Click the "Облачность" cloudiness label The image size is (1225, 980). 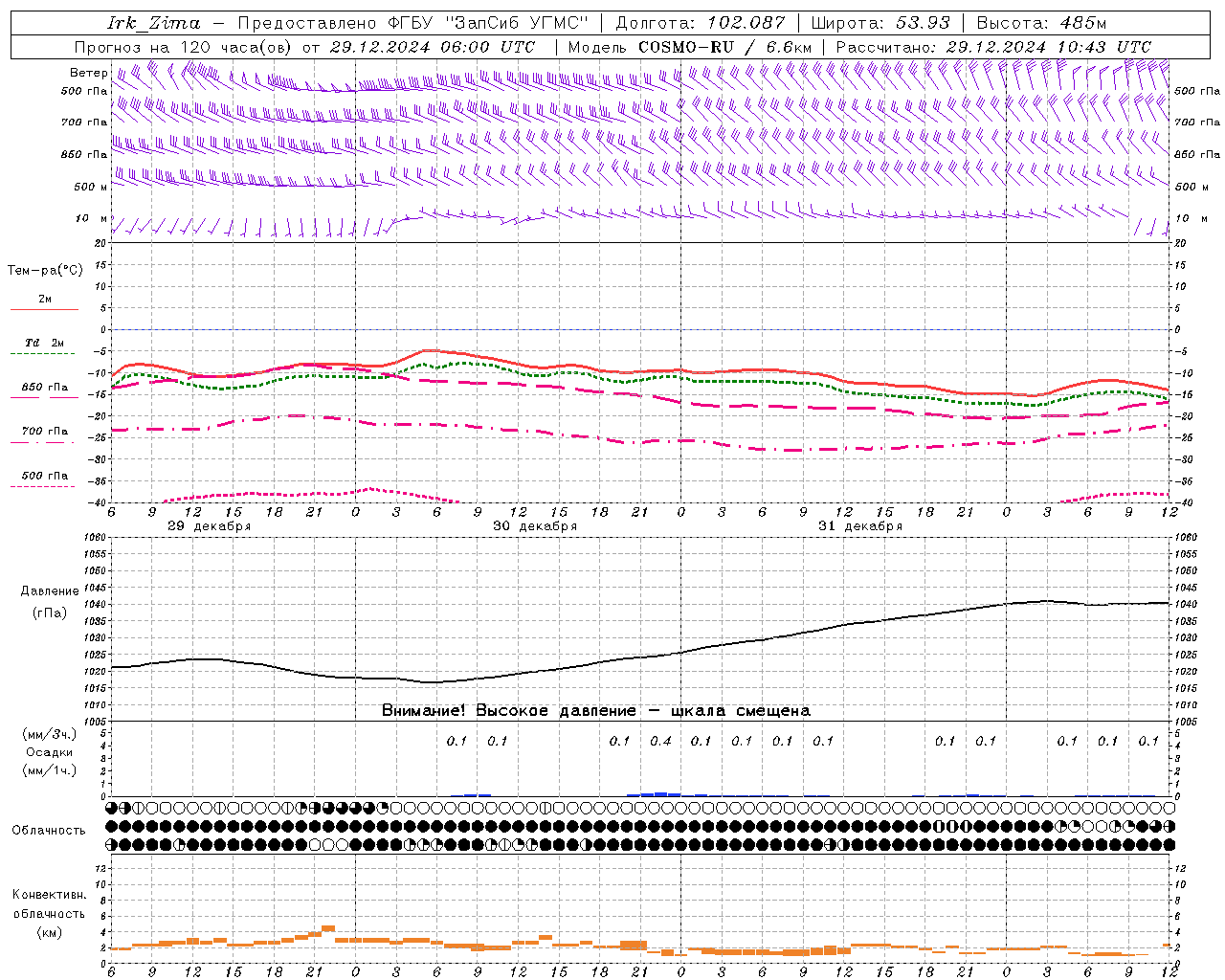click(49, 831)
